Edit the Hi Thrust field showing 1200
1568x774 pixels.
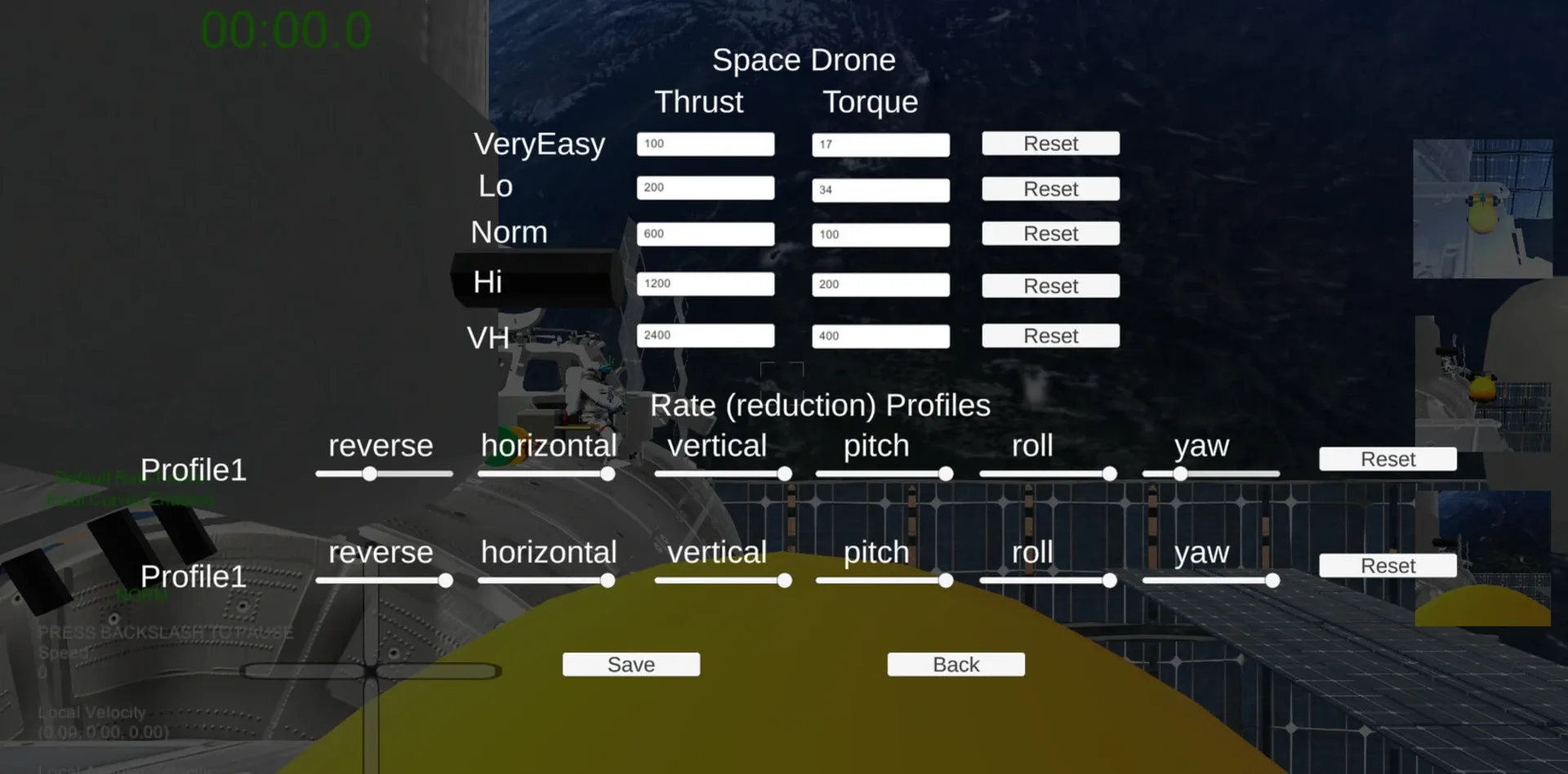(705, 284)
